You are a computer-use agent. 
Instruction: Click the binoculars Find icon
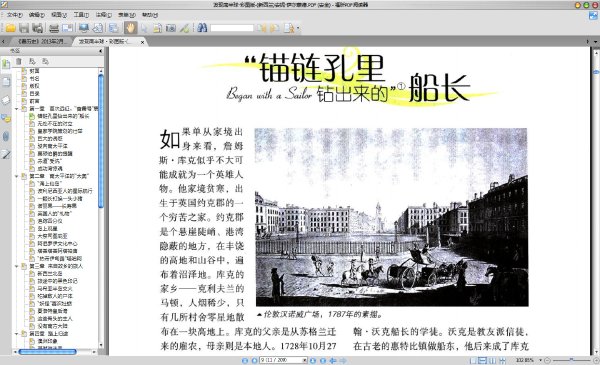pyautogui.click(x=202, y=28)
